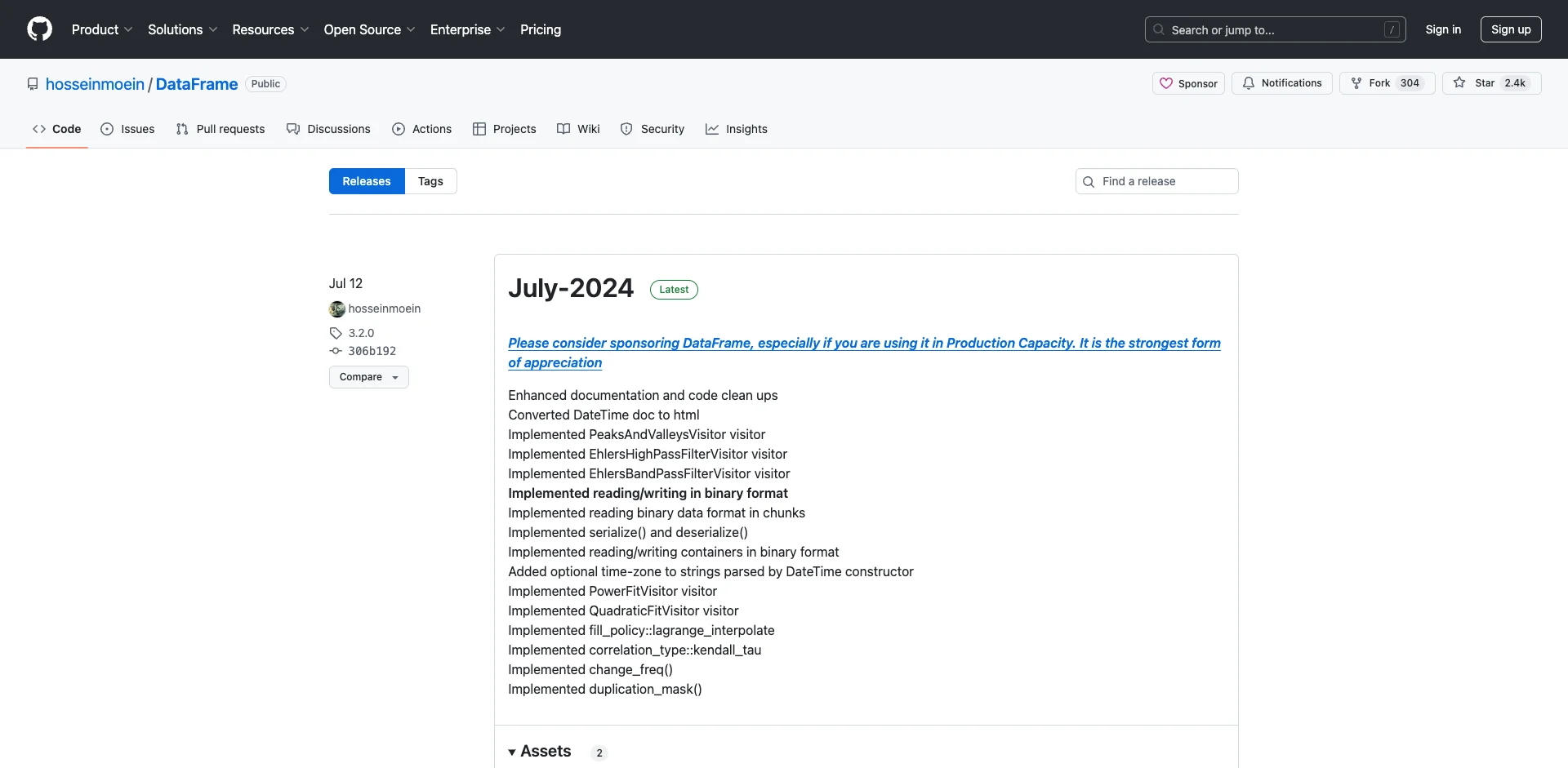This screenshot has height=768, width=1568.
Task: Open the Compare dropdown
Action: point(369,377)
